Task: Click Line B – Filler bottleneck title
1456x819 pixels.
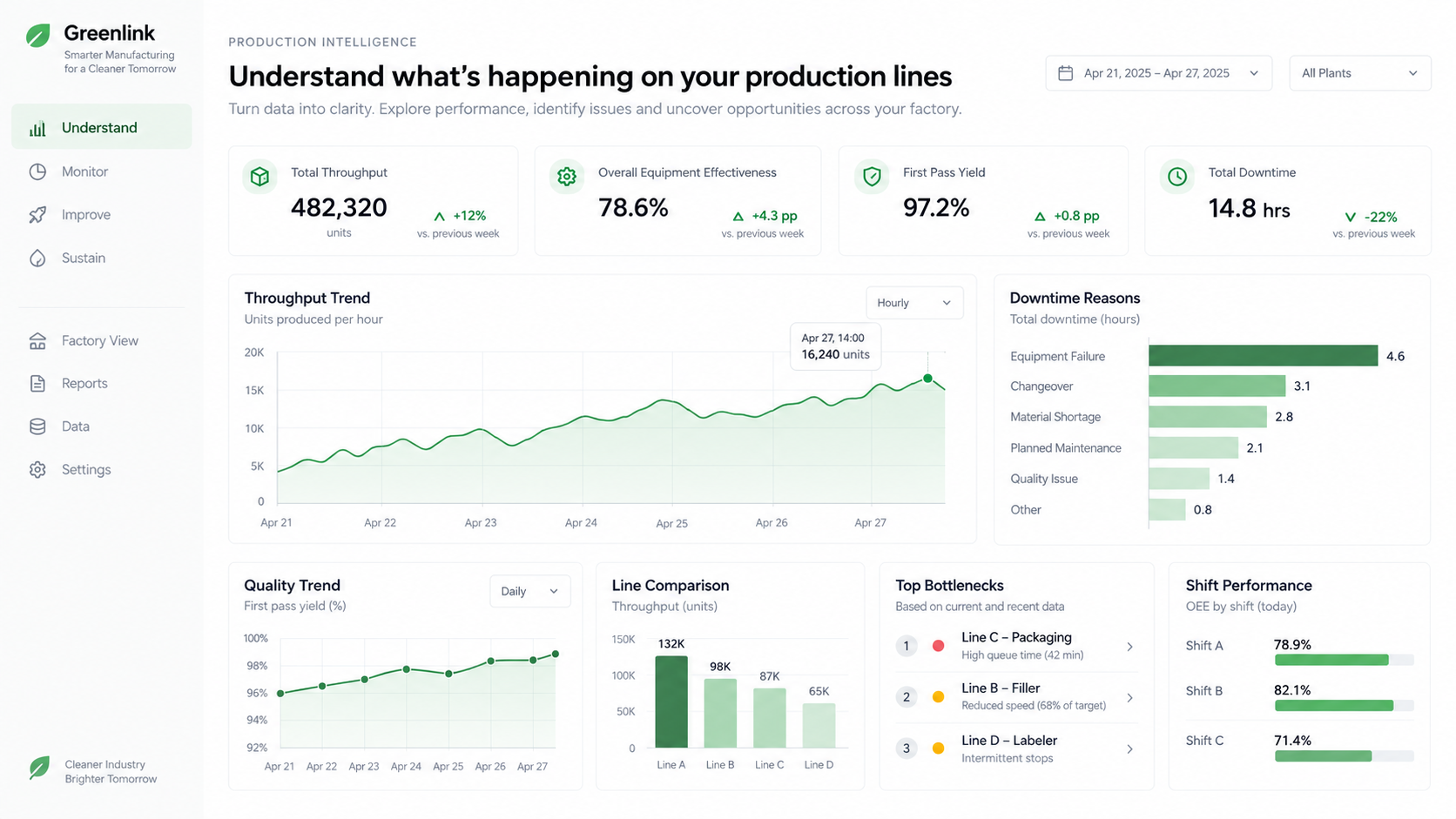Action: point(1001,688)
